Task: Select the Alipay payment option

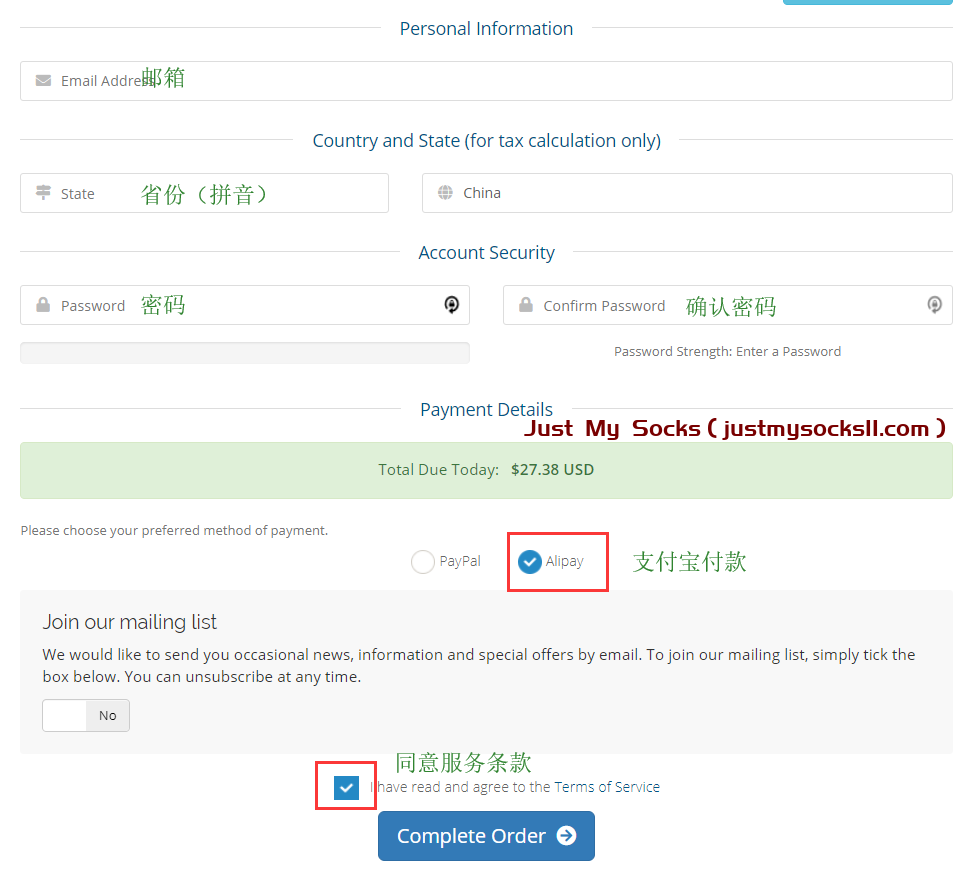Action: click(x=530, y=562)
